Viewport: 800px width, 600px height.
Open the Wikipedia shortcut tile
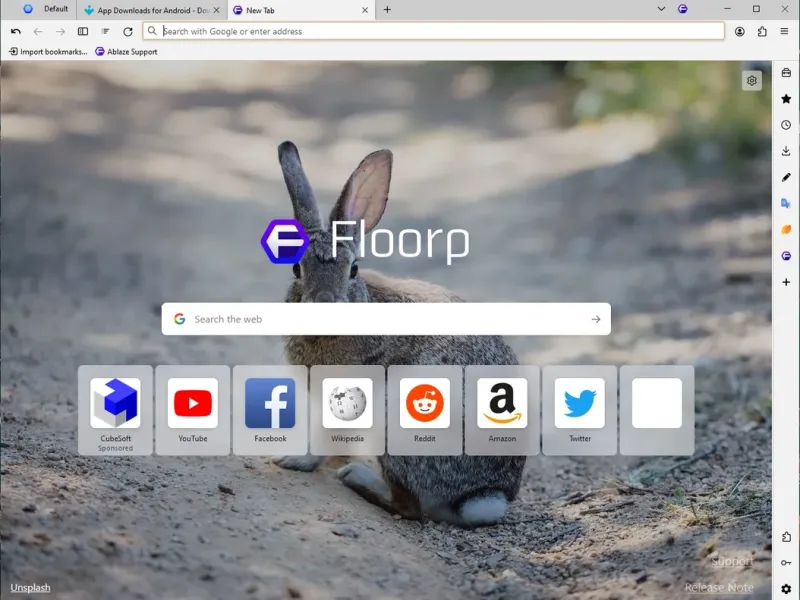point(347,410)
